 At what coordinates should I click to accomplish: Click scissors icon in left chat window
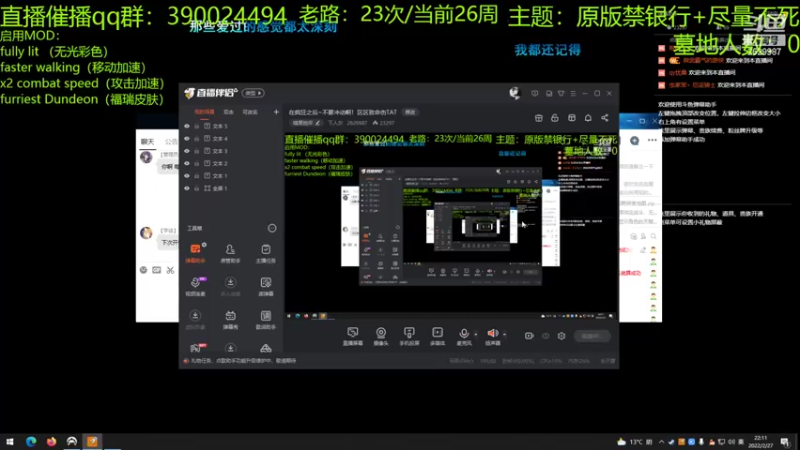(170, 270)
